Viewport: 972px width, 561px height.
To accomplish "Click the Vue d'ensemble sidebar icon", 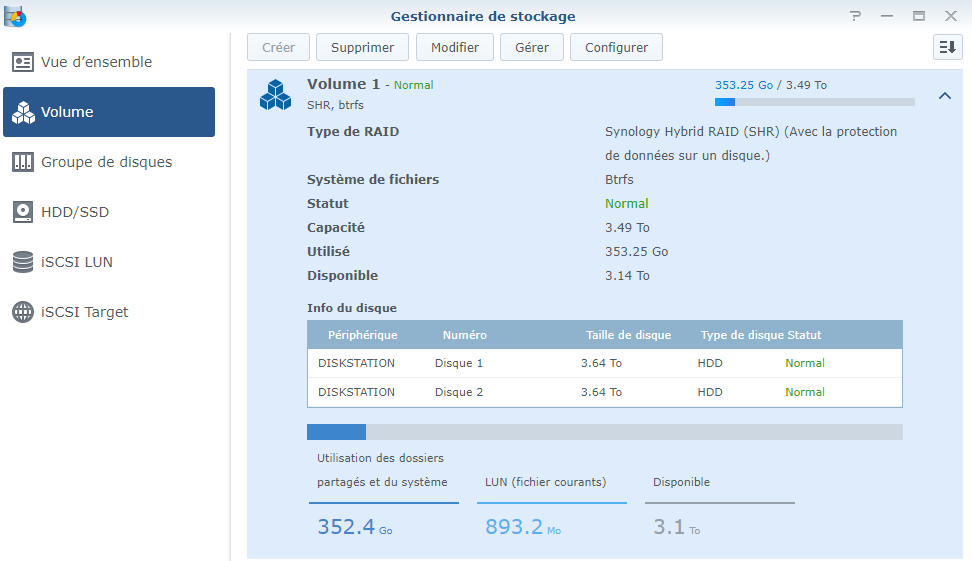I will point(23,62).
